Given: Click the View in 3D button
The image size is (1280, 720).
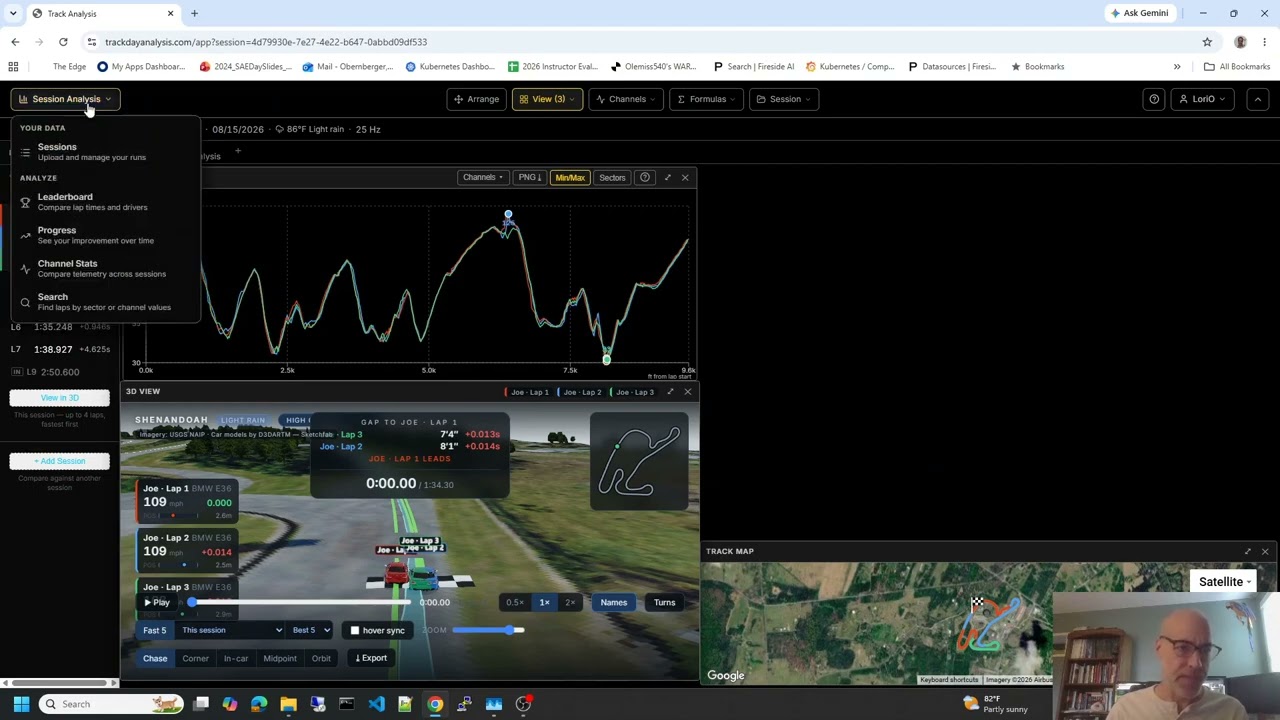Looking at the screenshot, I should point(59,398).
